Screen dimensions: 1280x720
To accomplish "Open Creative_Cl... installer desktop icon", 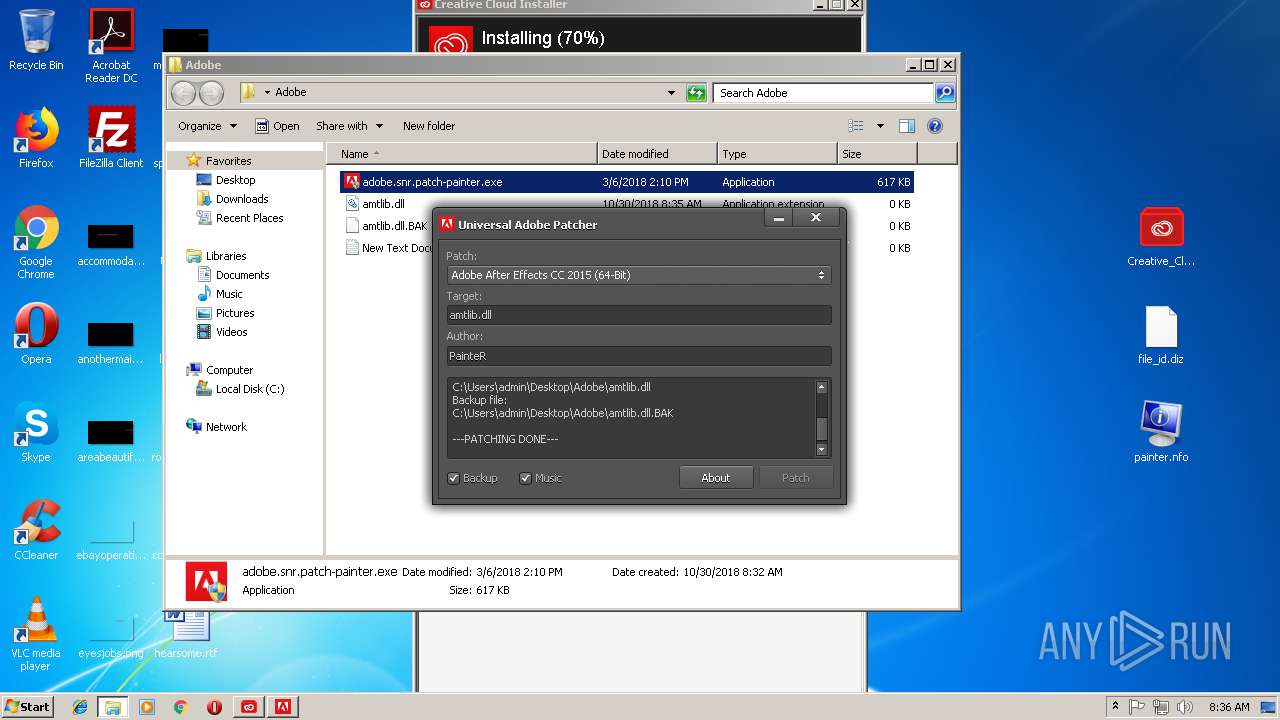I will (x=1161, y=237).
